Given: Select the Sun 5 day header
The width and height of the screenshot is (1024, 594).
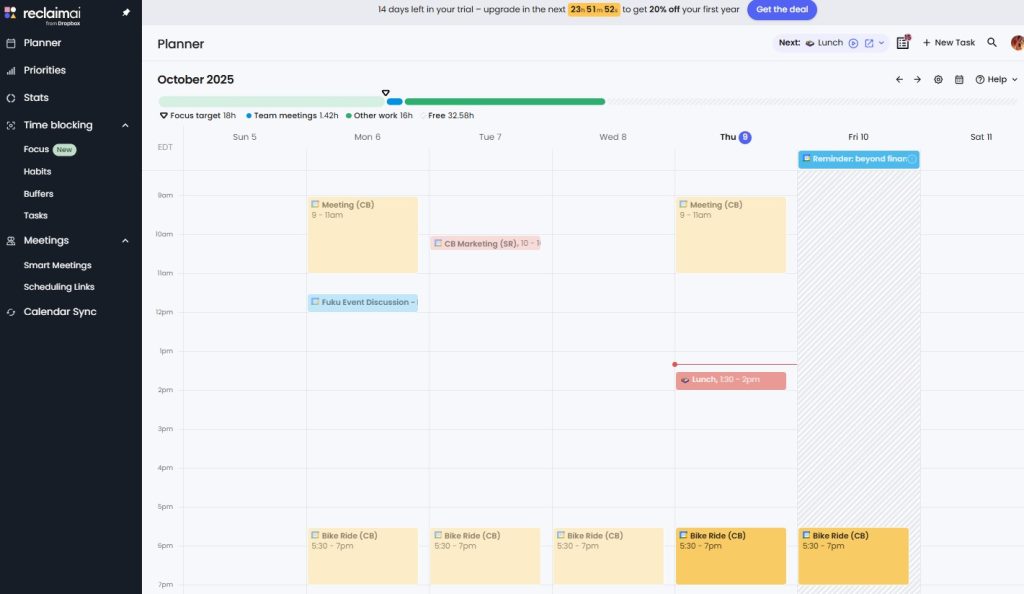Looking at the screenshot, I should tap(244, 137).
